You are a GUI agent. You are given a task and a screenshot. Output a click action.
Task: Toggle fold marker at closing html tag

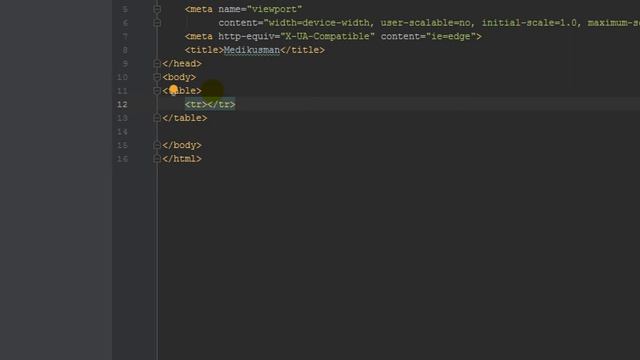click(157, 159)
